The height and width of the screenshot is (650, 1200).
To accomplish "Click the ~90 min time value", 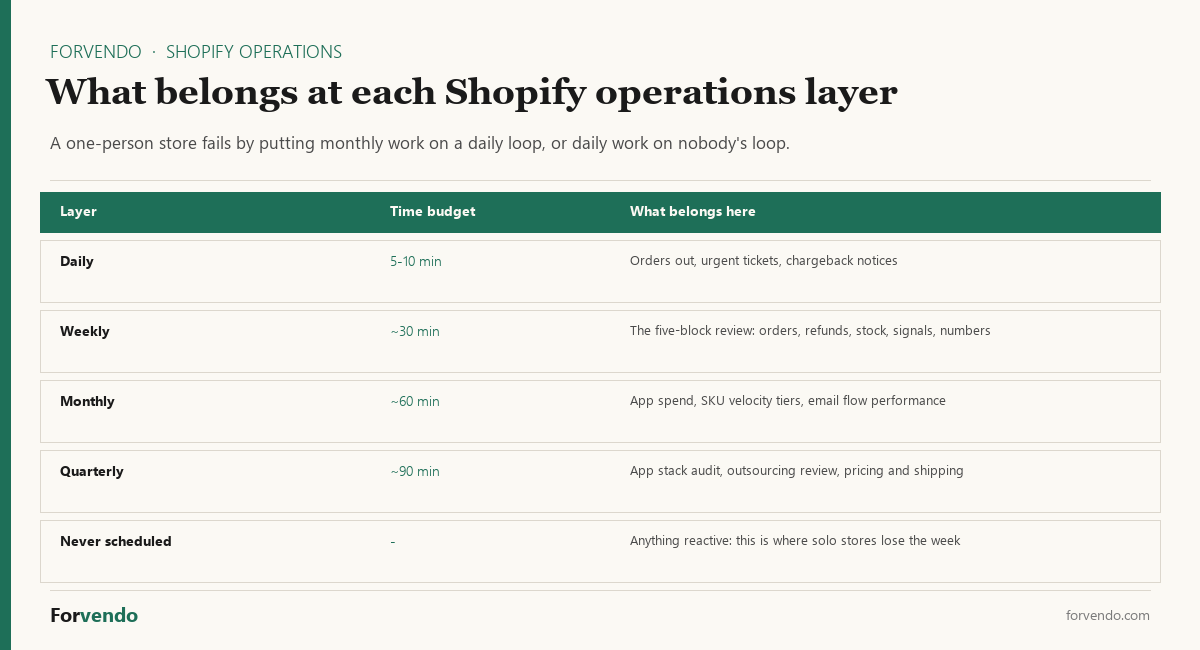I will click(415, 471).
